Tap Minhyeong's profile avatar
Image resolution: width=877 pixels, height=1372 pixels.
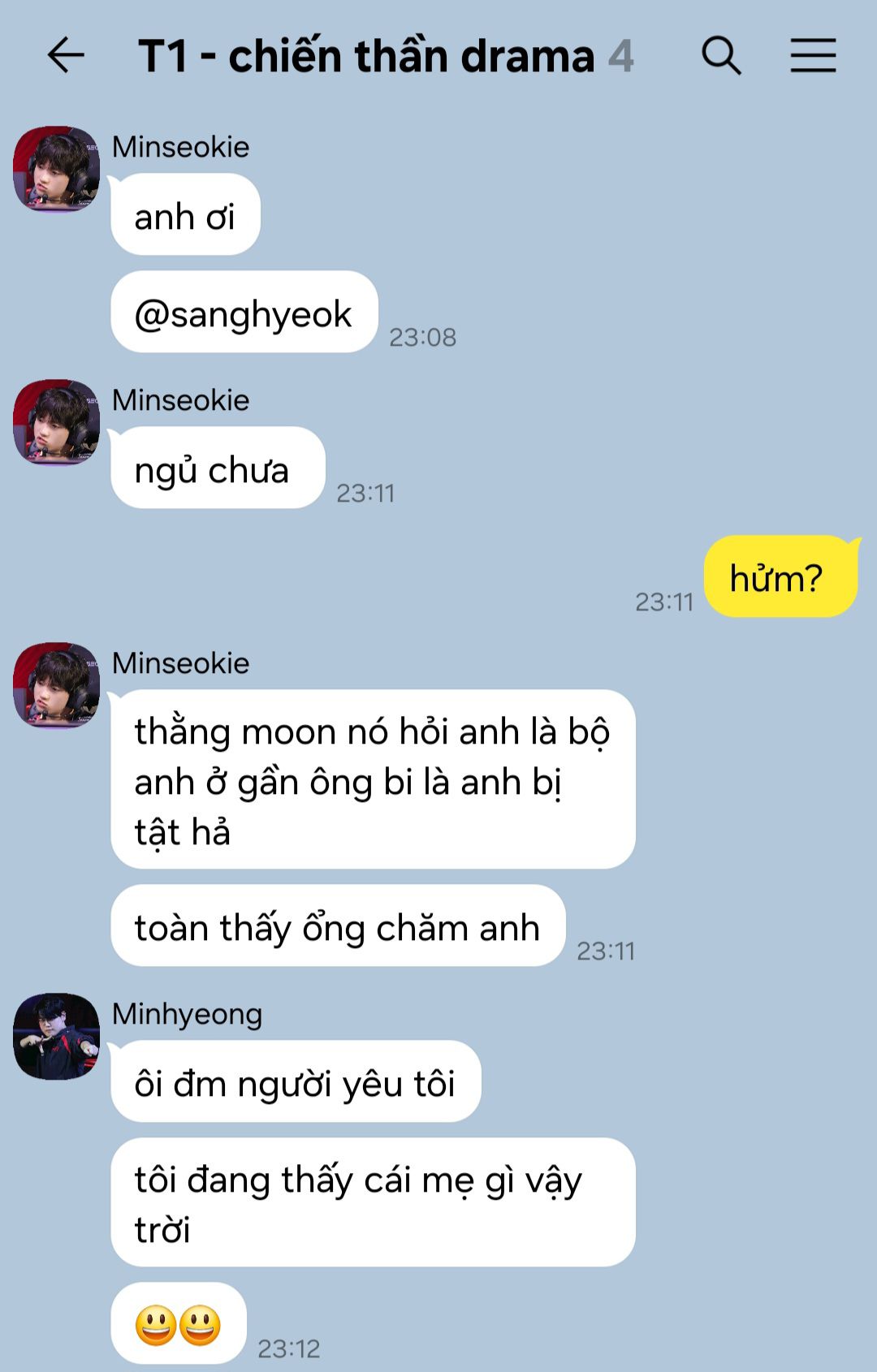[57, 1036]
